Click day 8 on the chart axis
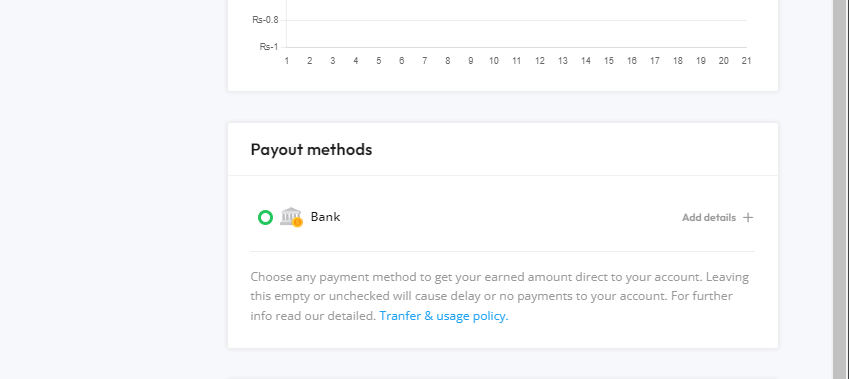The width and height of the screenshot is (849, 379). pos(448,61)
